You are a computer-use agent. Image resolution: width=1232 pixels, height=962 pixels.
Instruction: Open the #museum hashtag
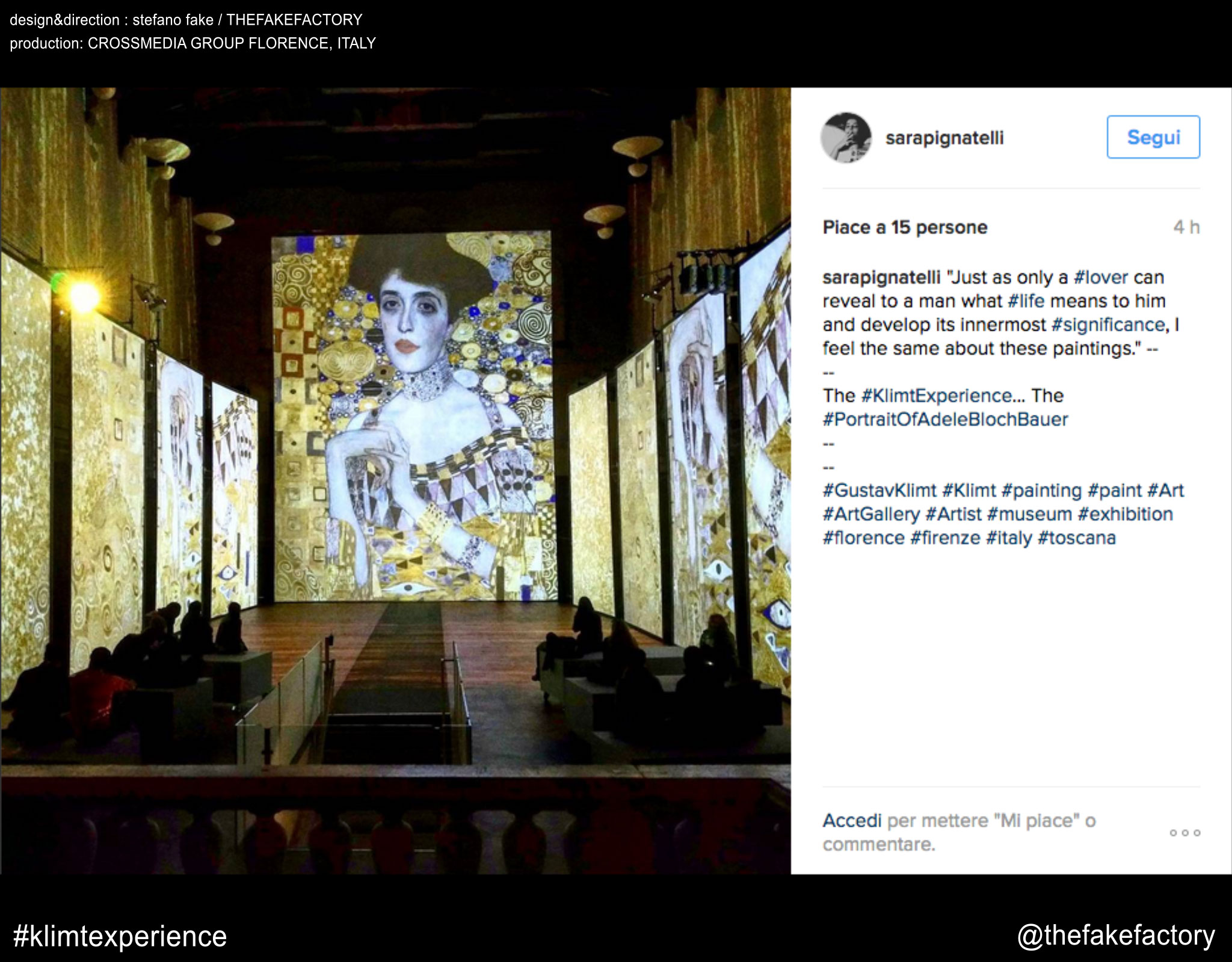coord(1029,514)
